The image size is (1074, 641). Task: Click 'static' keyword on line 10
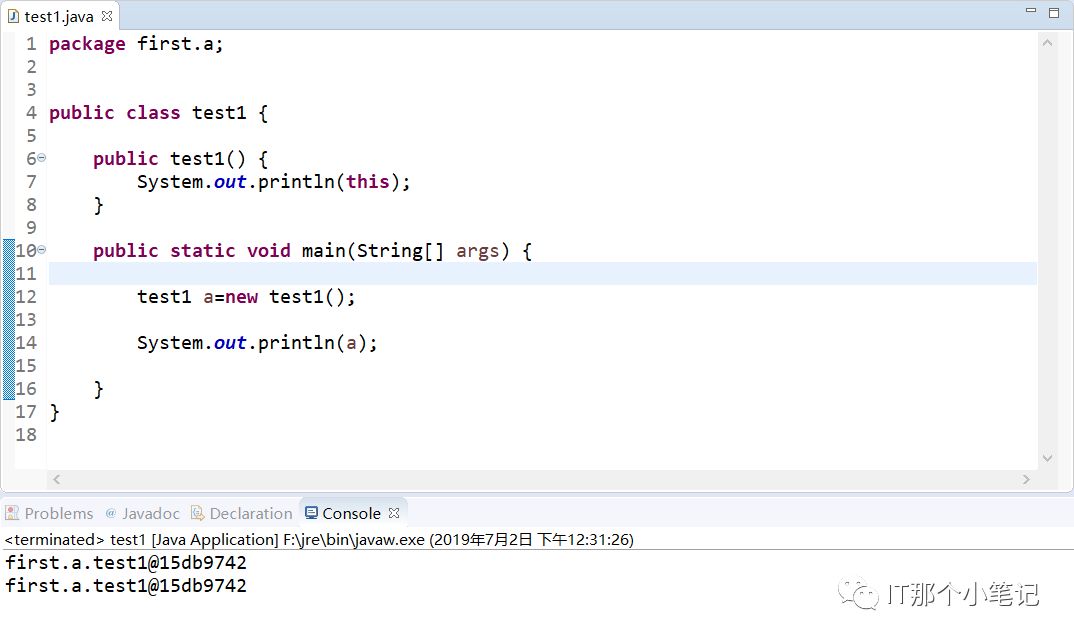202,251
